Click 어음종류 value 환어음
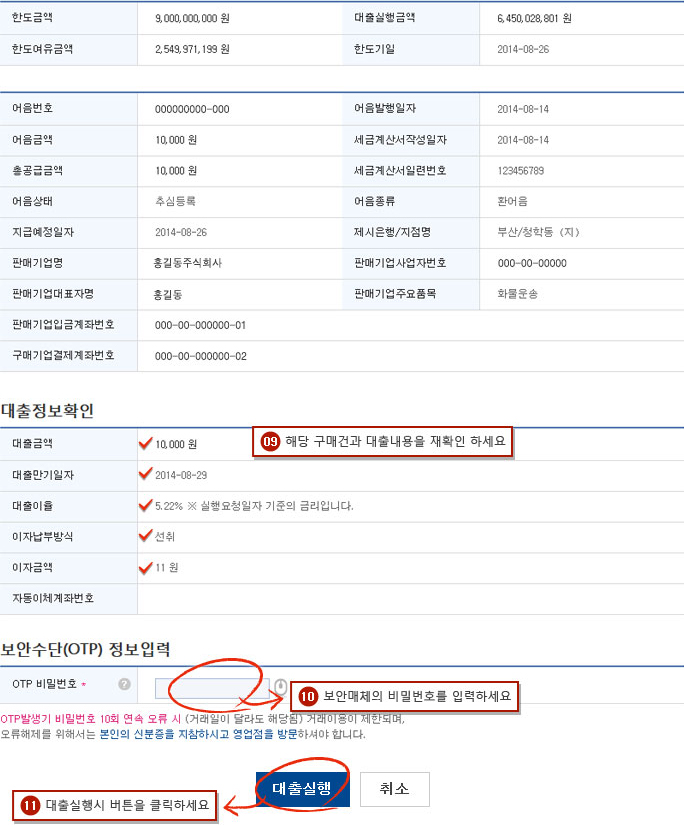This screenshot has width=684, height=825. (512, 201)
